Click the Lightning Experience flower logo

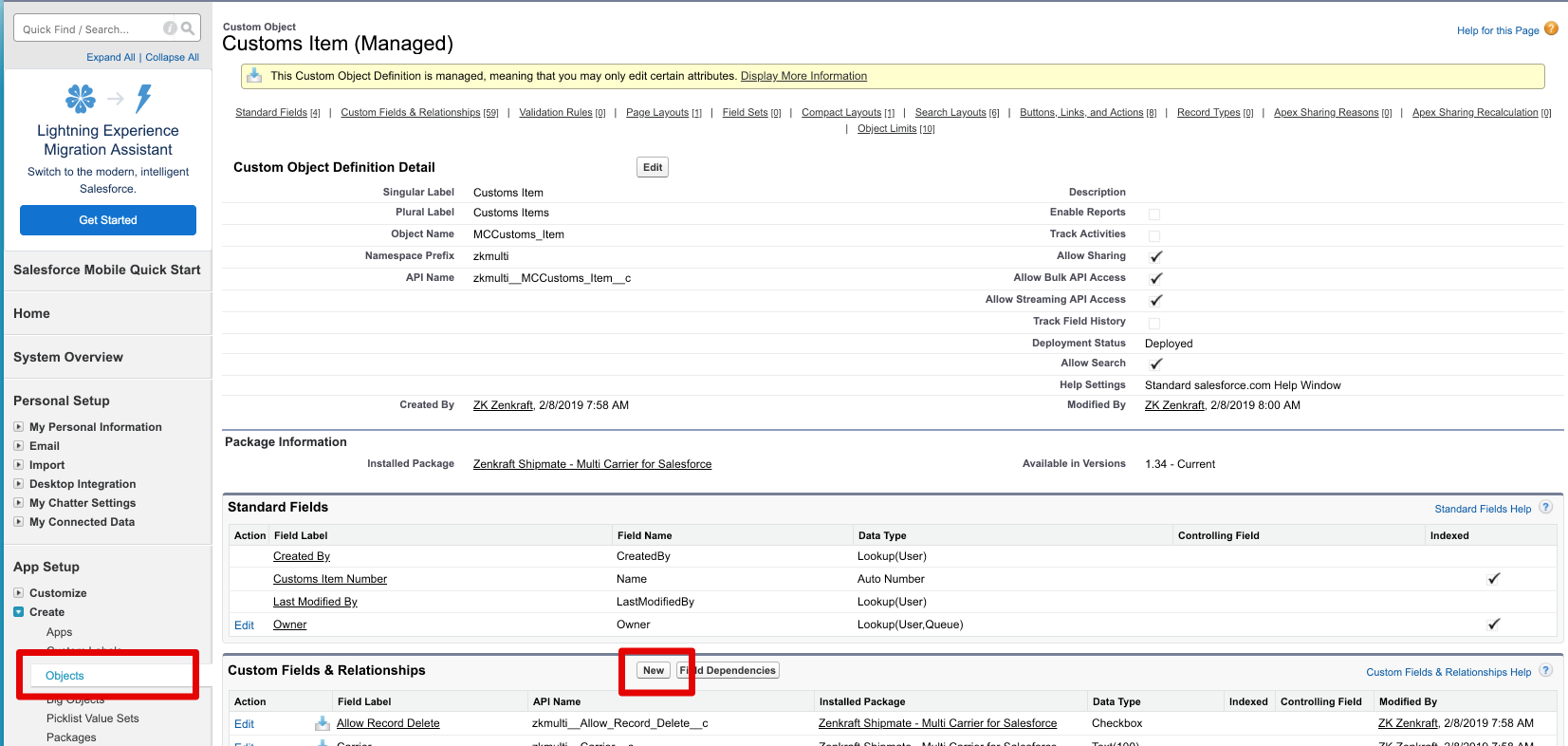click(81, 98)
